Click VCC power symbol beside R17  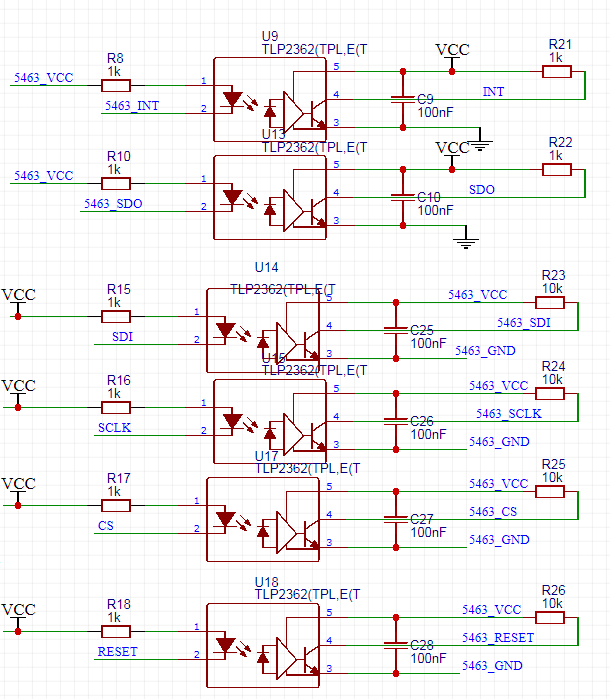tap(18, 493)
